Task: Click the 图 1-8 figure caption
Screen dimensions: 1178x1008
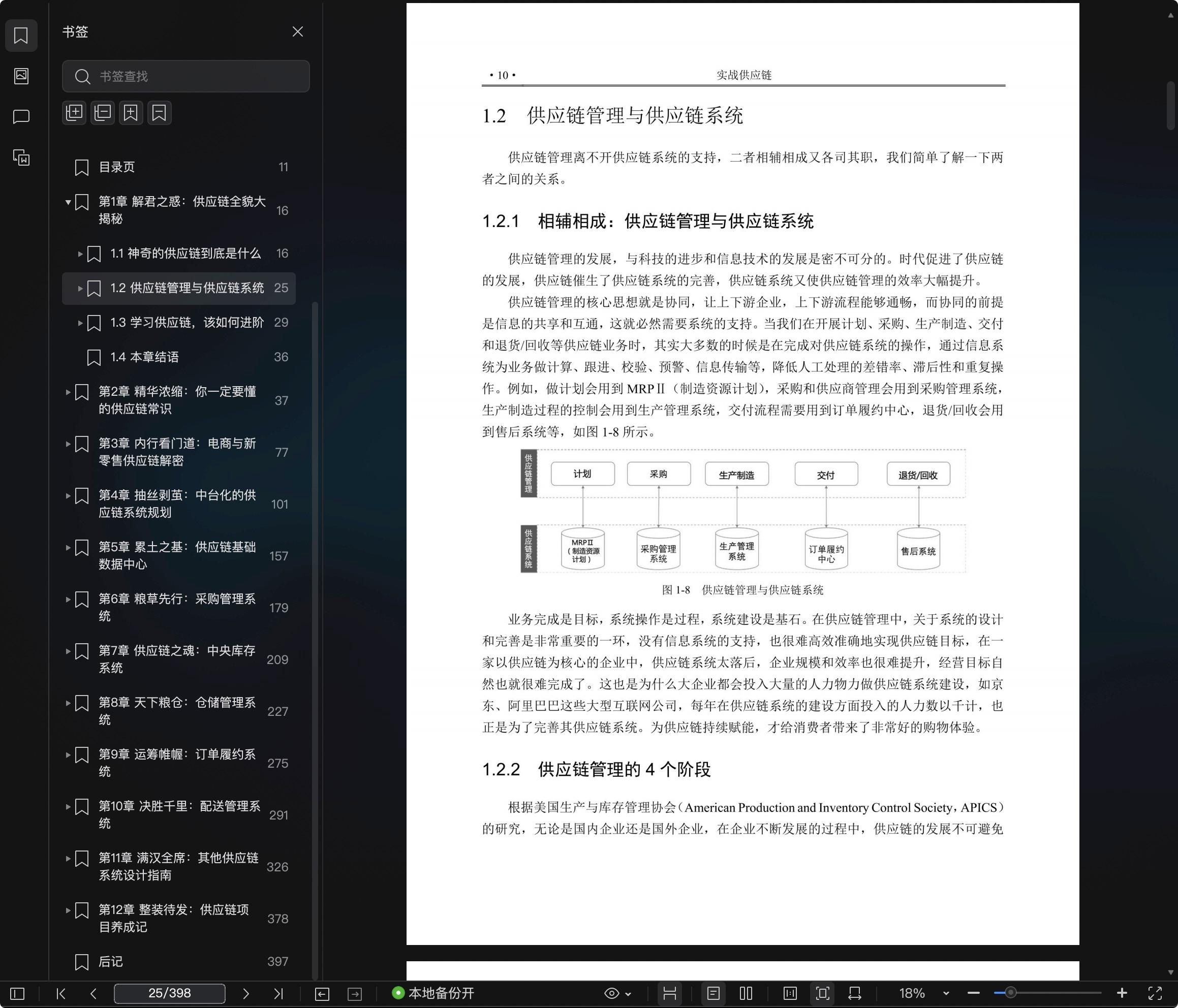Action: click(742, 590)
